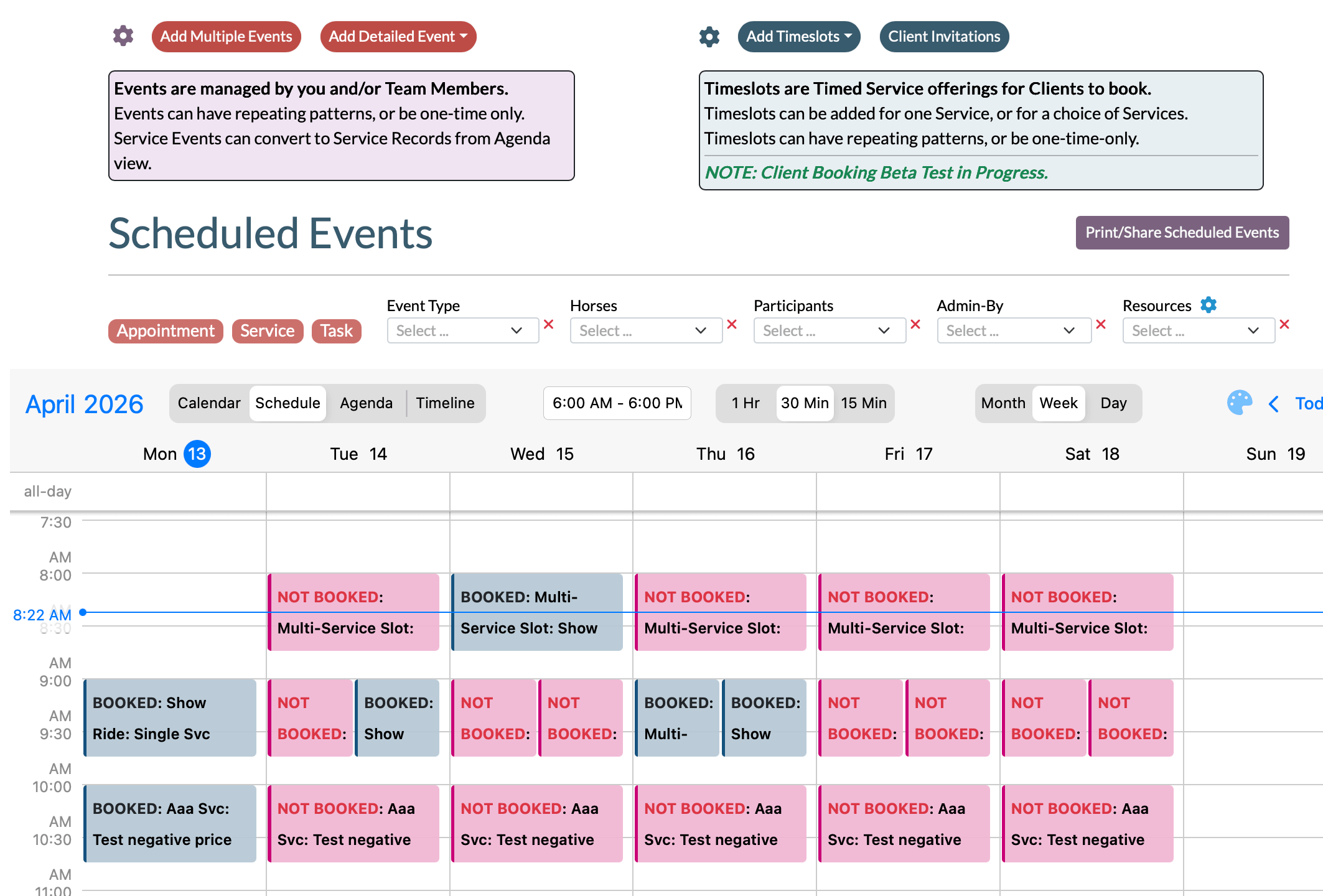Select Fri 17 day header

pos(909,454)
